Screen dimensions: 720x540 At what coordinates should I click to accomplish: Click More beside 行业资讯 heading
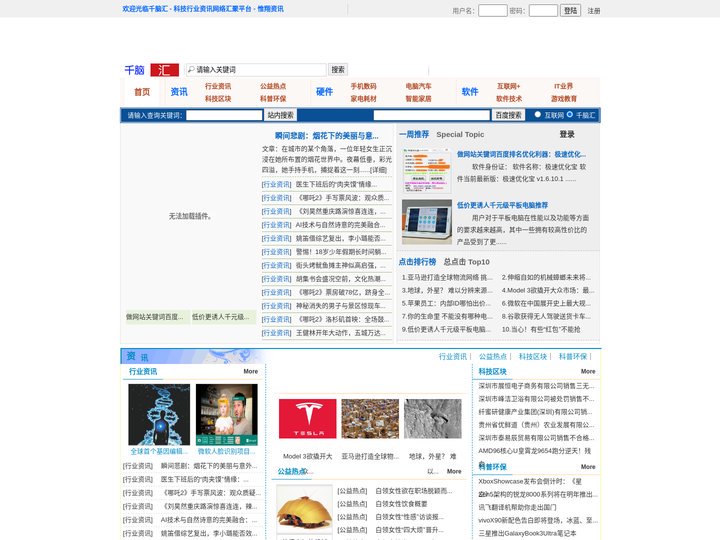(x=251, y=371)
